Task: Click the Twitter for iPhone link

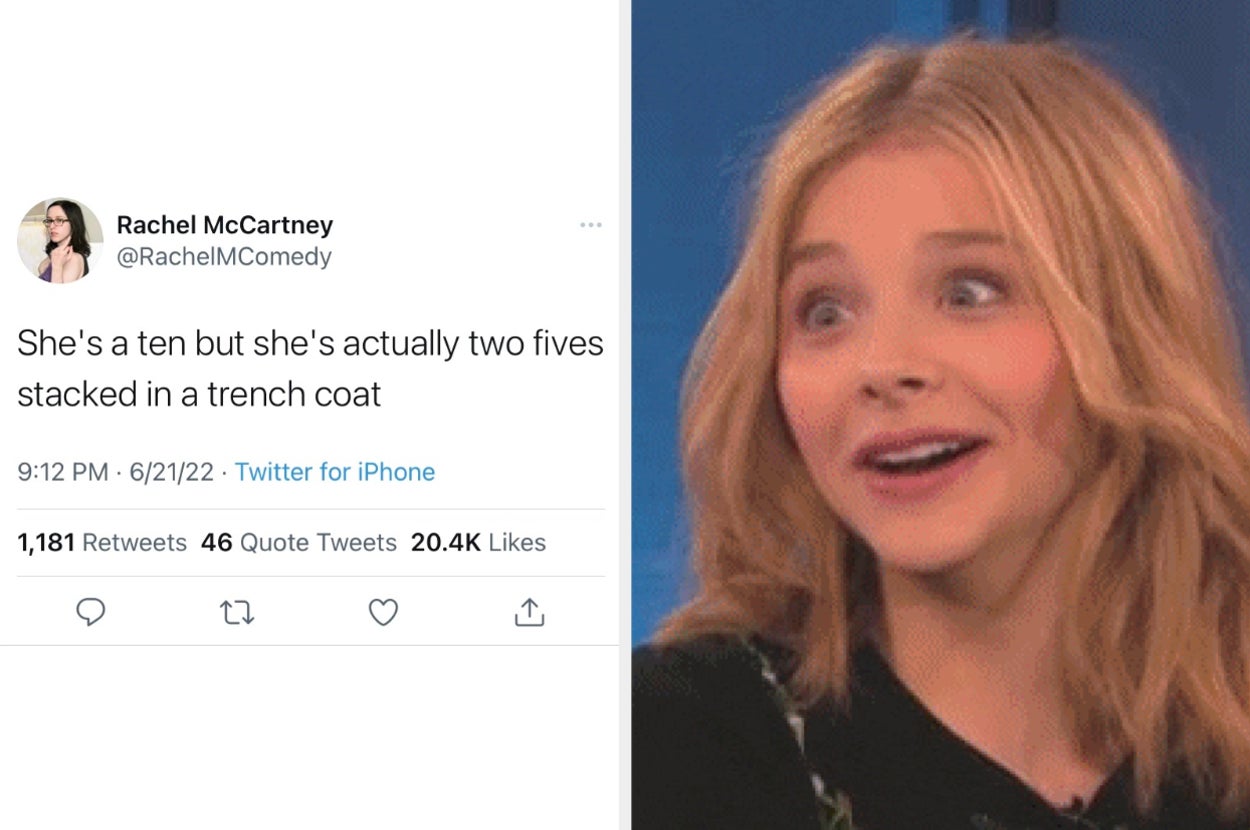Action: point(335,472)
